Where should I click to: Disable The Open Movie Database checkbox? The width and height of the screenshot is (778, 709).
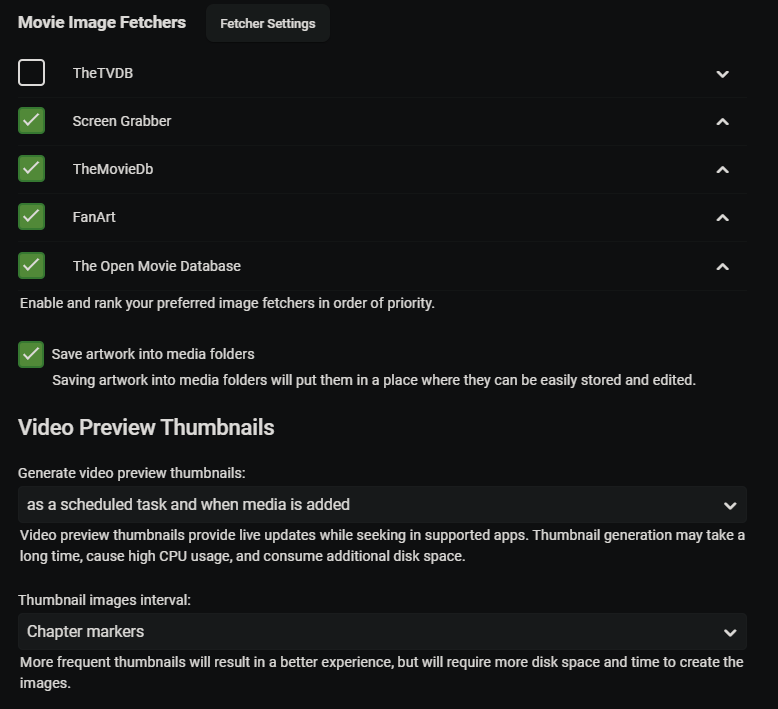pyautogui.click(x=31, y=266)
